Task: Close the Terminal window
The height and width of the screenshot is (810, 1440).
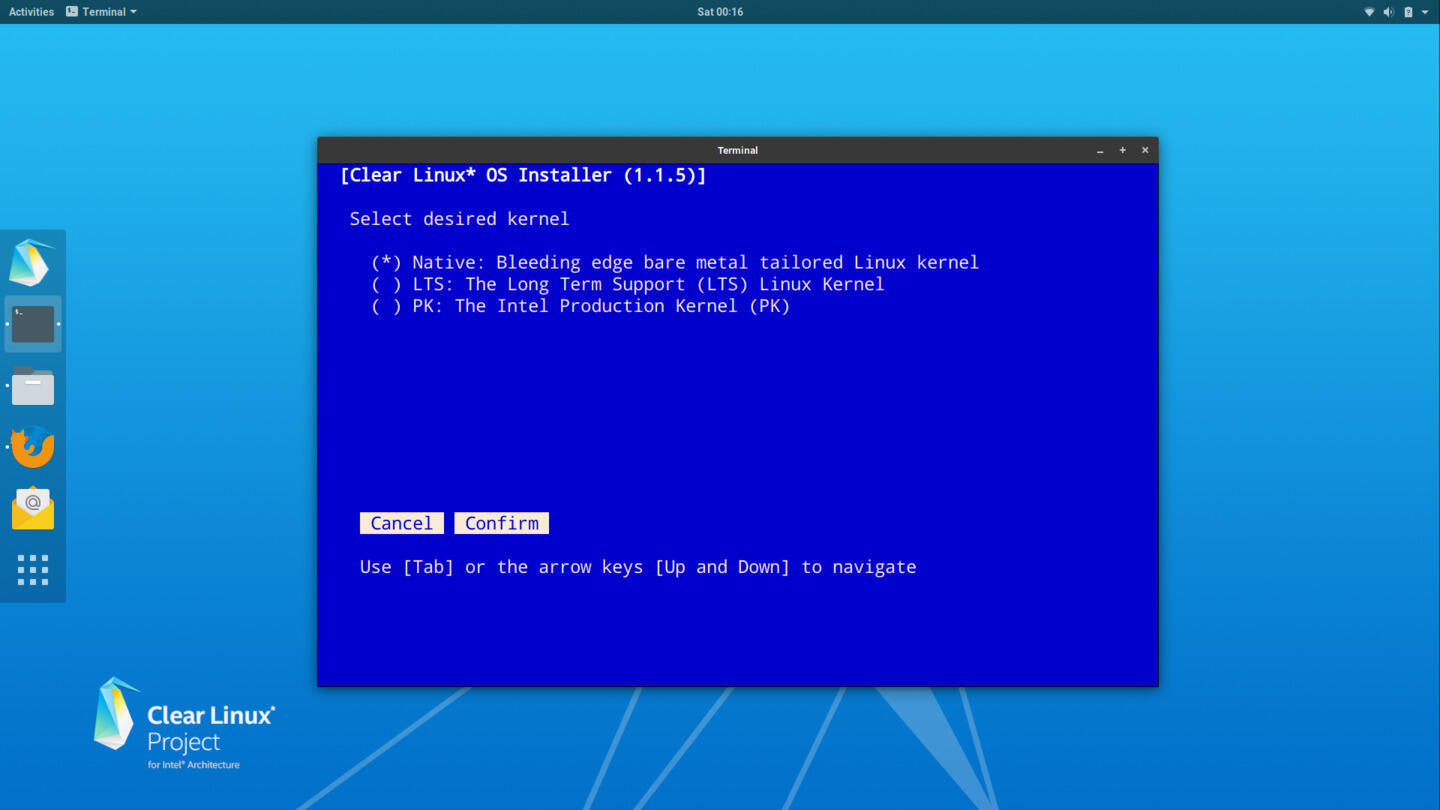Action: click(1145, 150)
